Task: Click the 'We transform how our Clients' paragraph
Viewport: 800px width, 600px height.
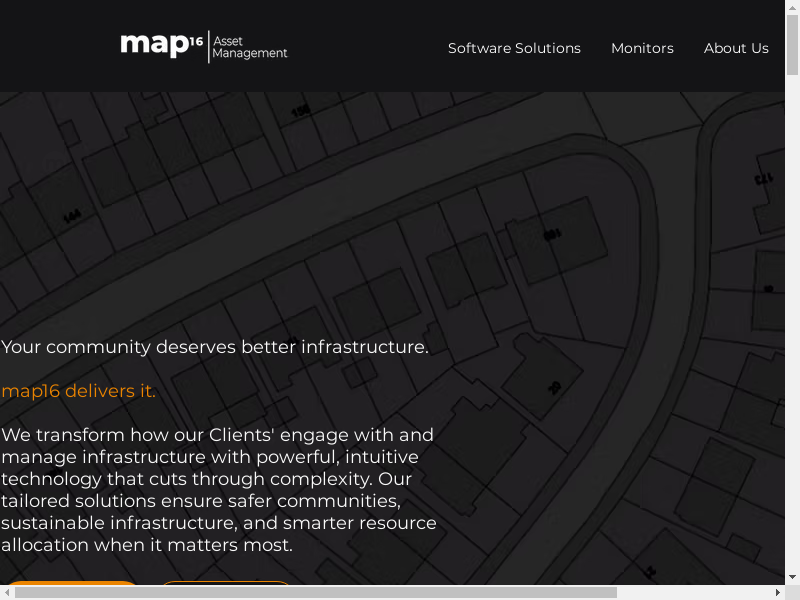Action: click(218, 490)
